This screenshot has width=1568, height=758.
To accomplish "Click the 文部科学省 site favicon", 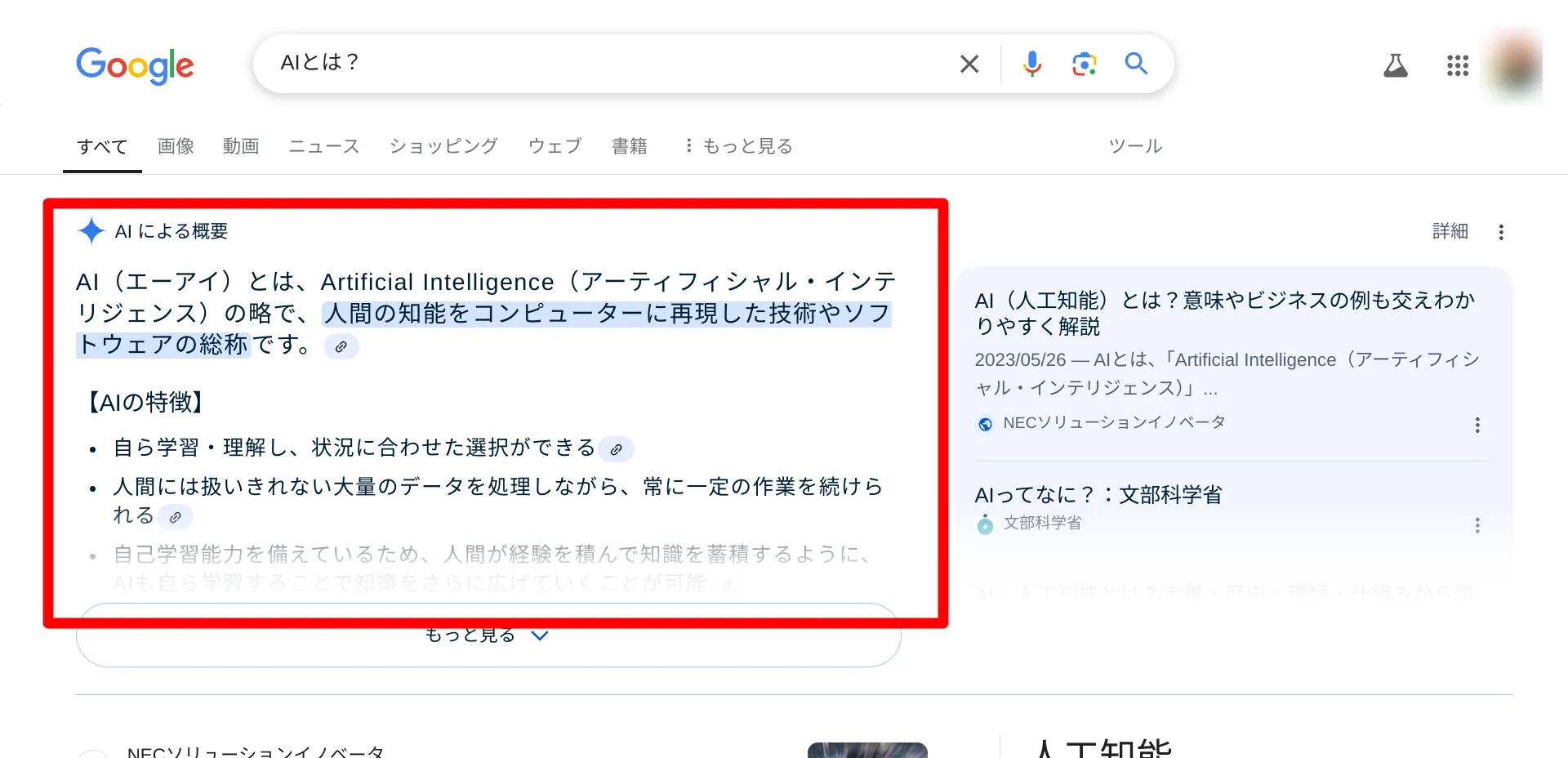I will [986, 524].
